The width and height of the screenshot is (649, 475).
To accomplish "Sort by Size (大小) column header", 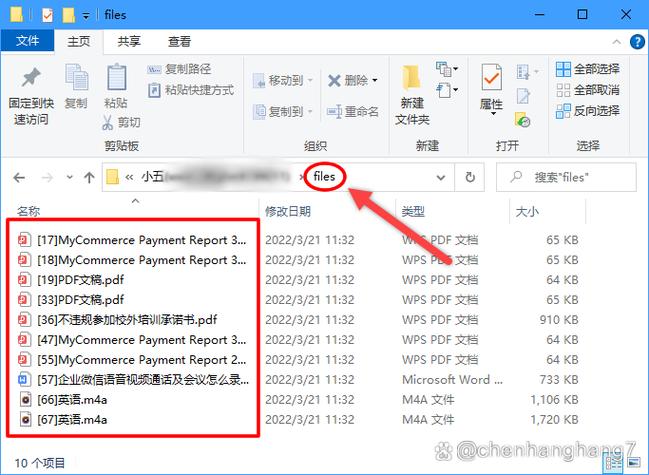I will (527, 211).
